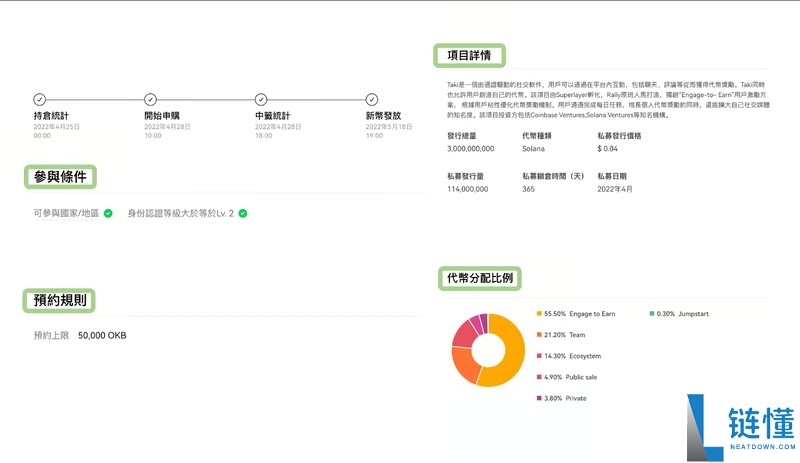800x463 pixels.
Task: Click the 私募鎖倉時間(天) label
Action: click(553, 176)
